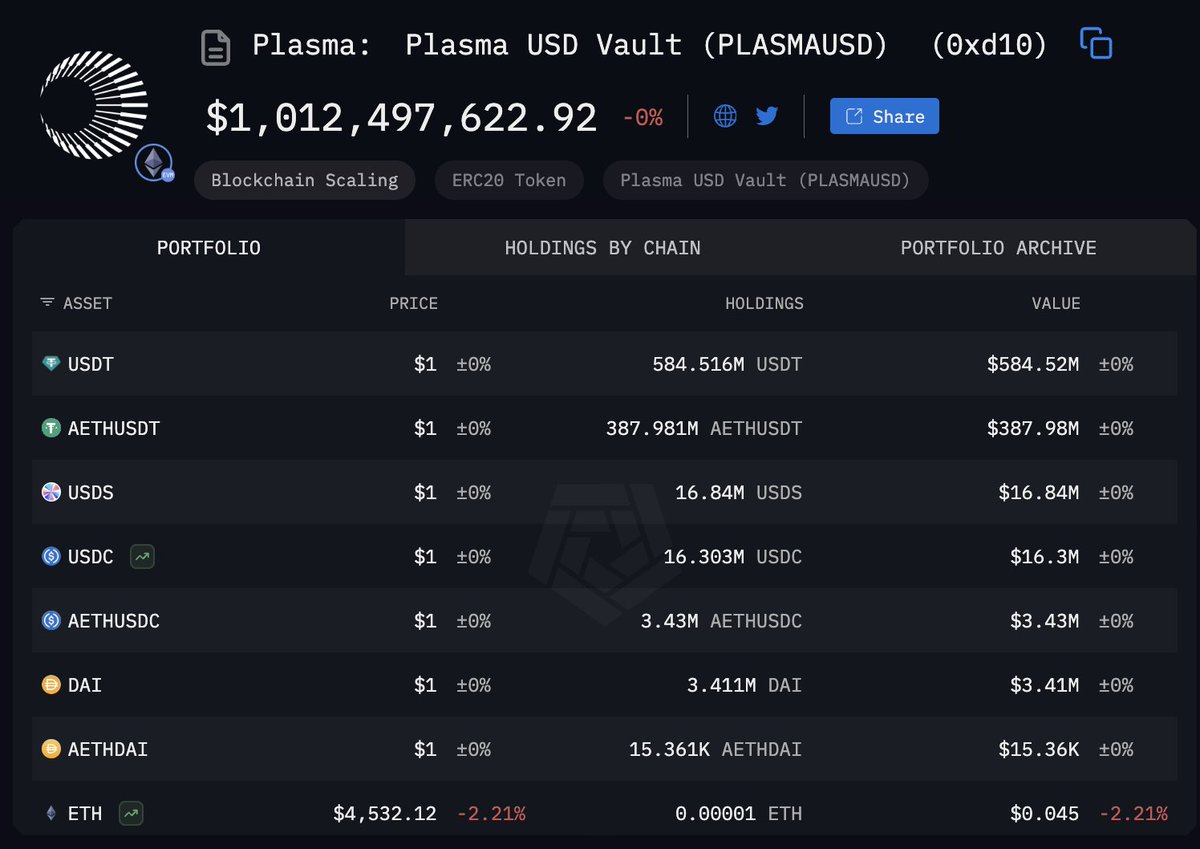Sort by the HOLDINGS column header

point(764,303)
